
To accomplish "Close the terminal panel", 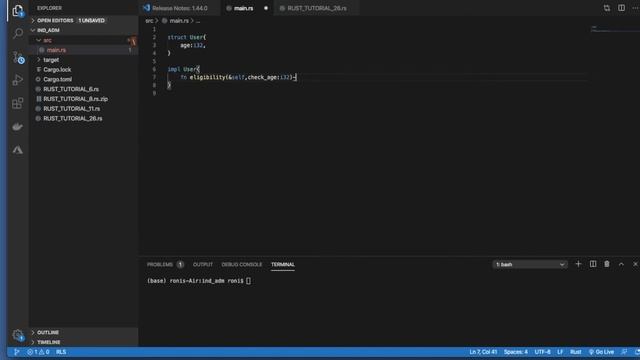I will pos(635,264).
